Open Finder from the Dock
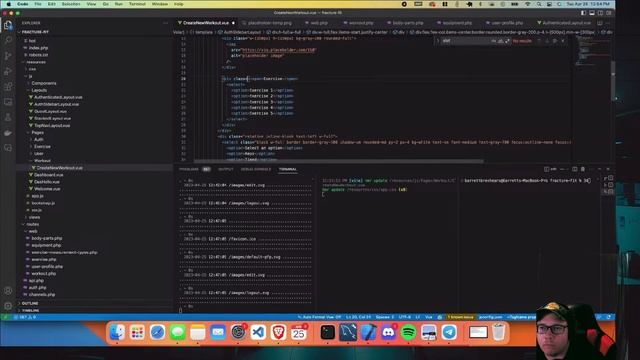 click(x=117, y=332)
